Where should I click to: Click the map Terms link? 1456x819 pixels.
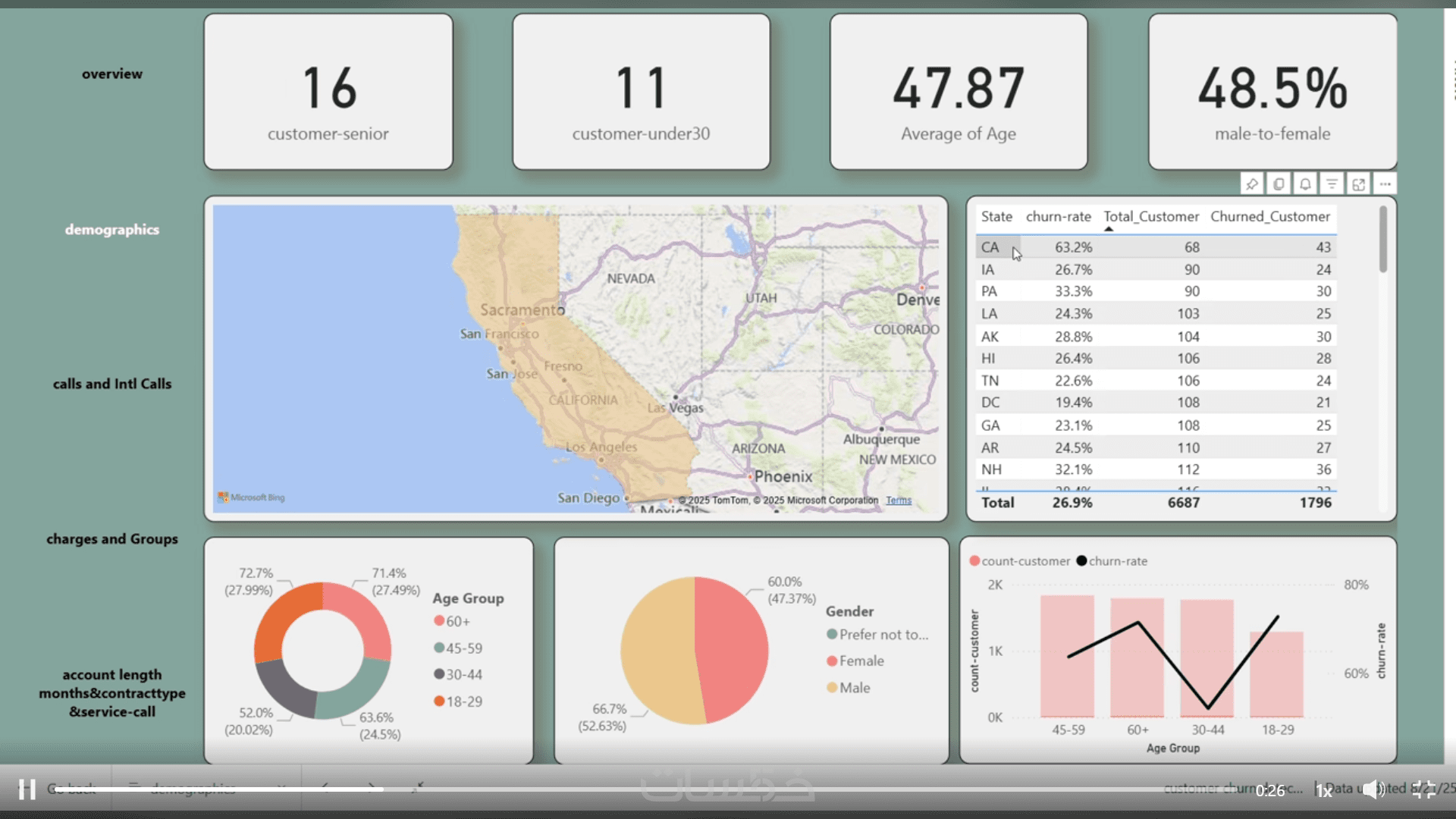coord(899,500)
